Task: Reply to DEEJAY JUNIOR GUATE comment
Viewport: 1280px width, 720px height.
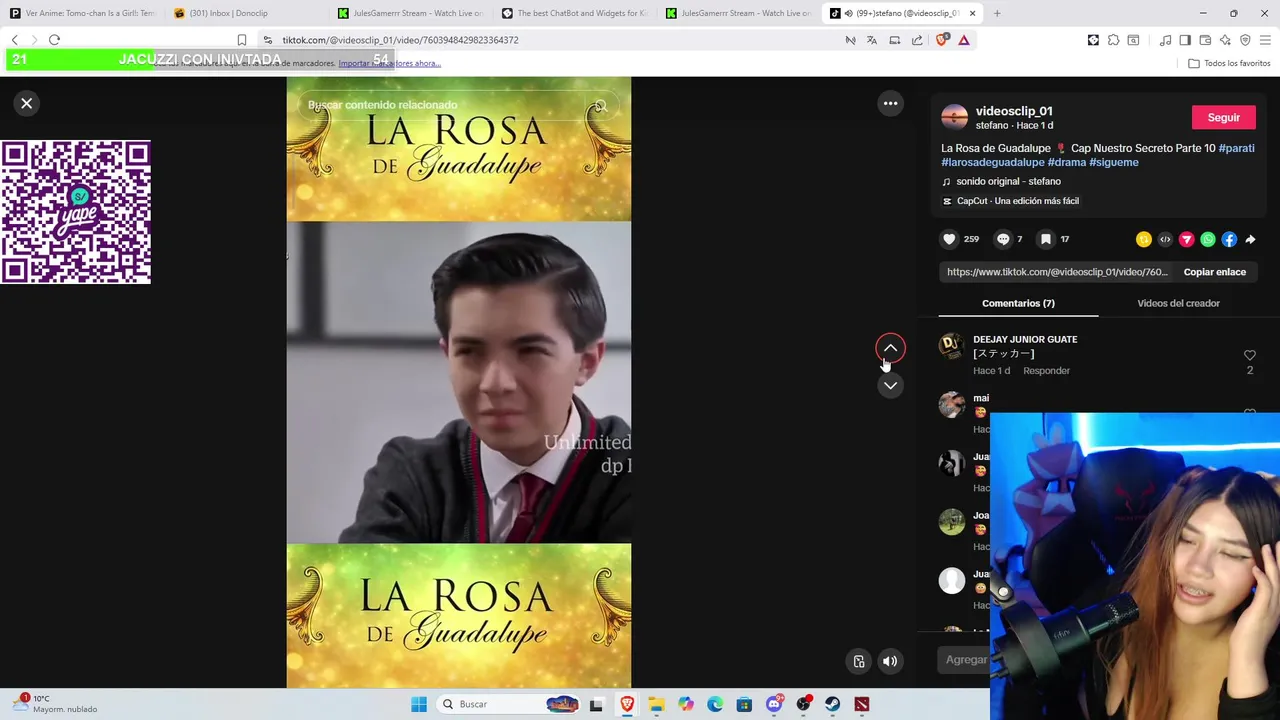Action: point(1046,370)
